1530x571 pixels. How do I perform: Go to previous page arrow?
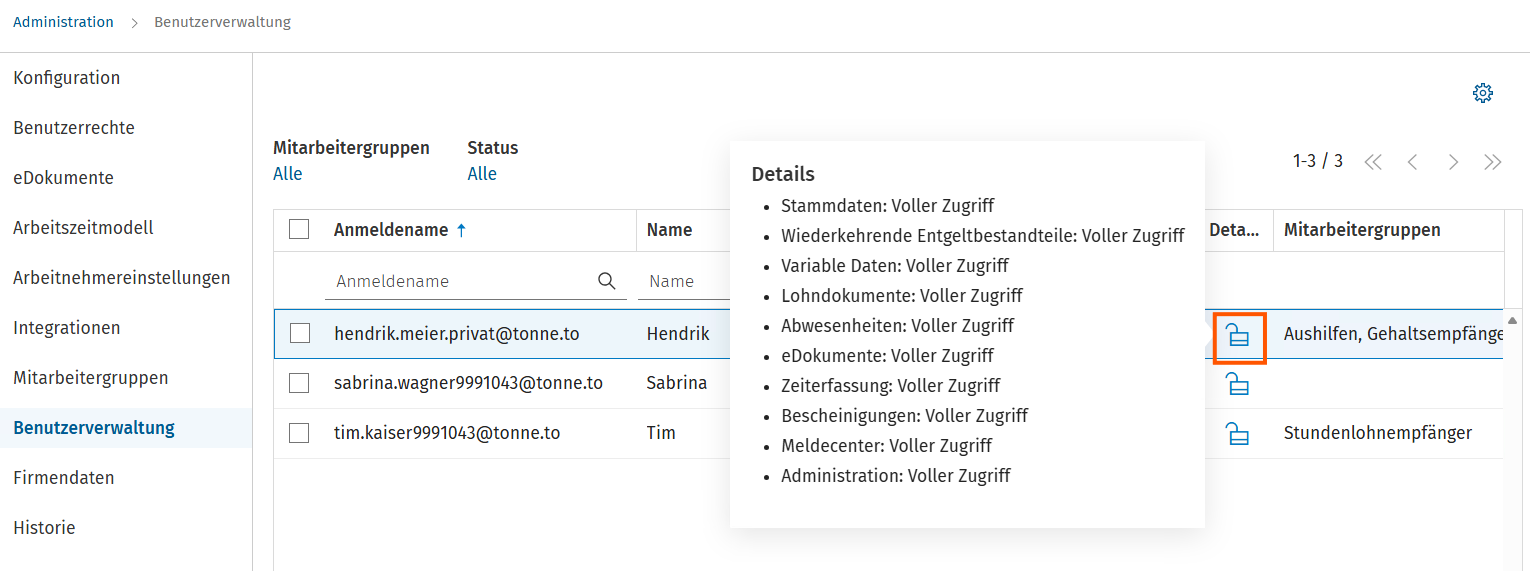1412,162
